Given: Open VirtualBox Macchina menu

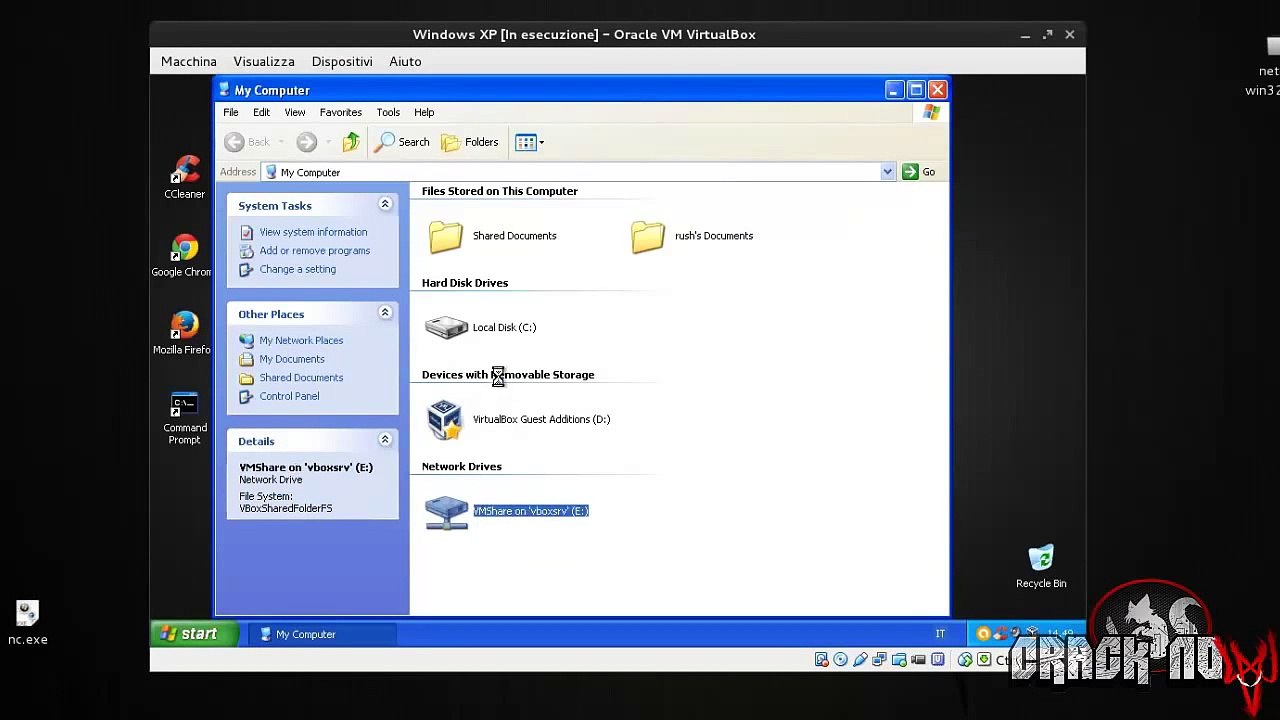Looking at the screenshot, I should pos(189,61).
